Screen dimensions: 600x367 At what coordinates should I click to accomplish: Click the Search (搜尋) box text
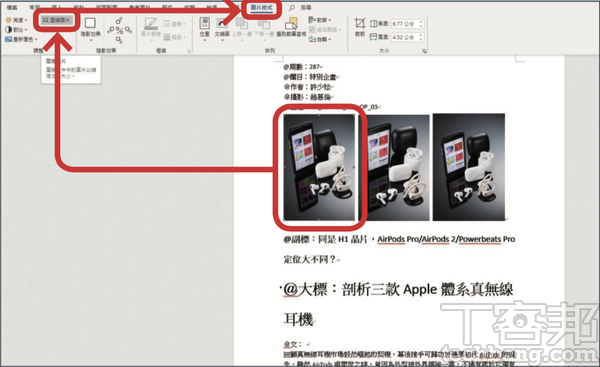(x=306, y=7)
